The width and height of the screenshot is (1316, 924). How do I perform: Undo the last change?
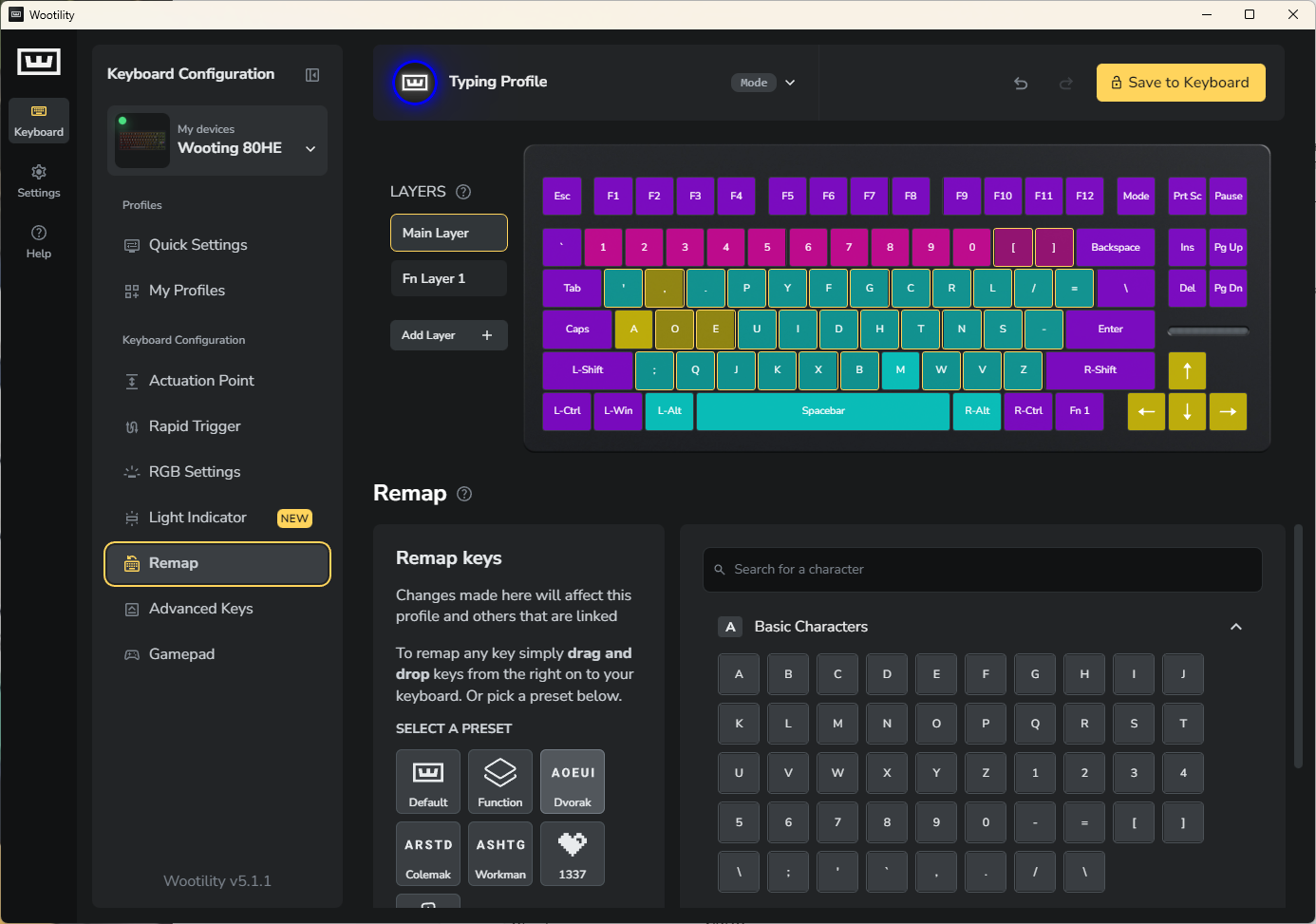(x=1021, y=84)
